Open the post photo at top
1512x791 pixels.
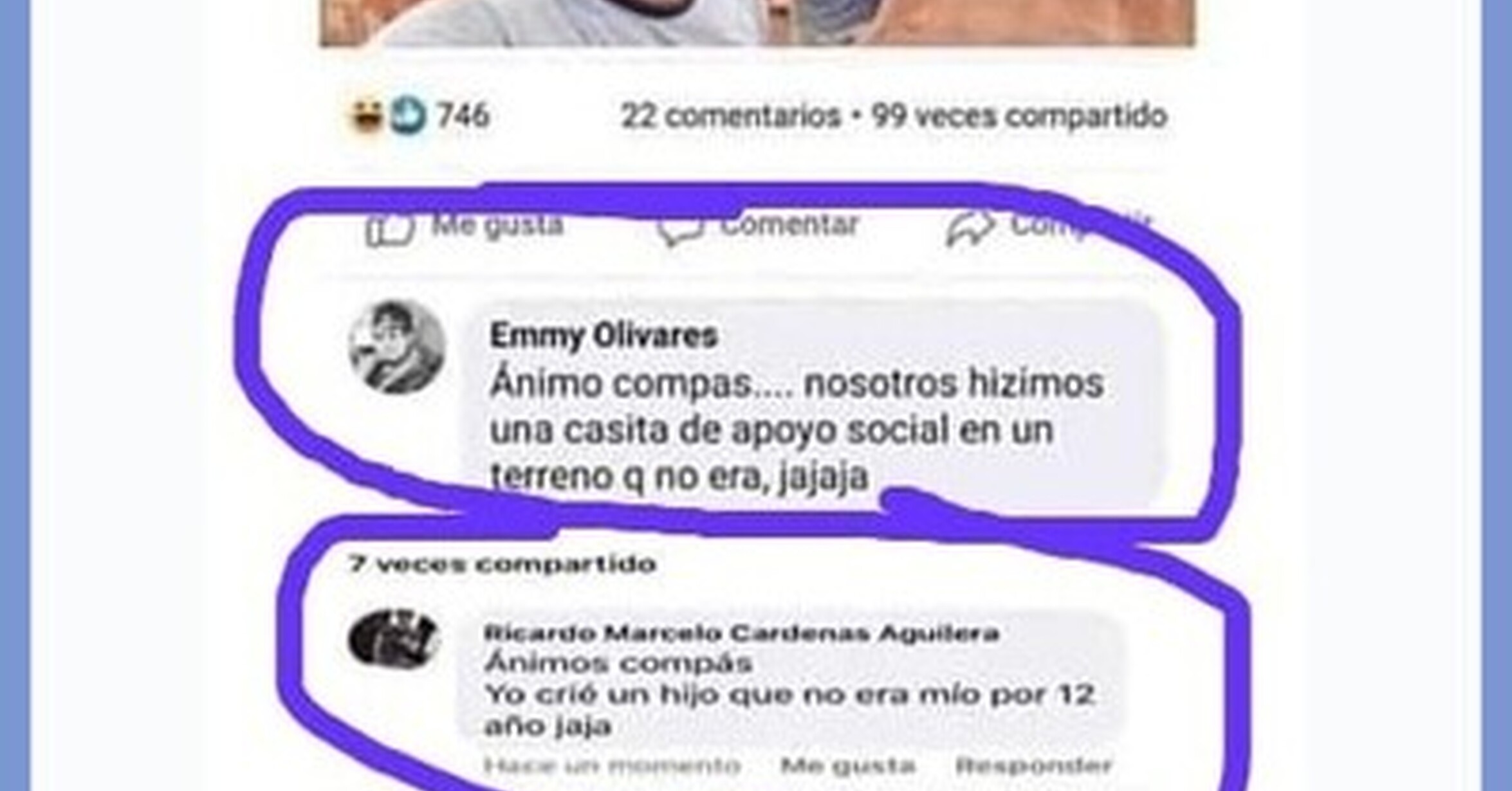coord(757,23)
